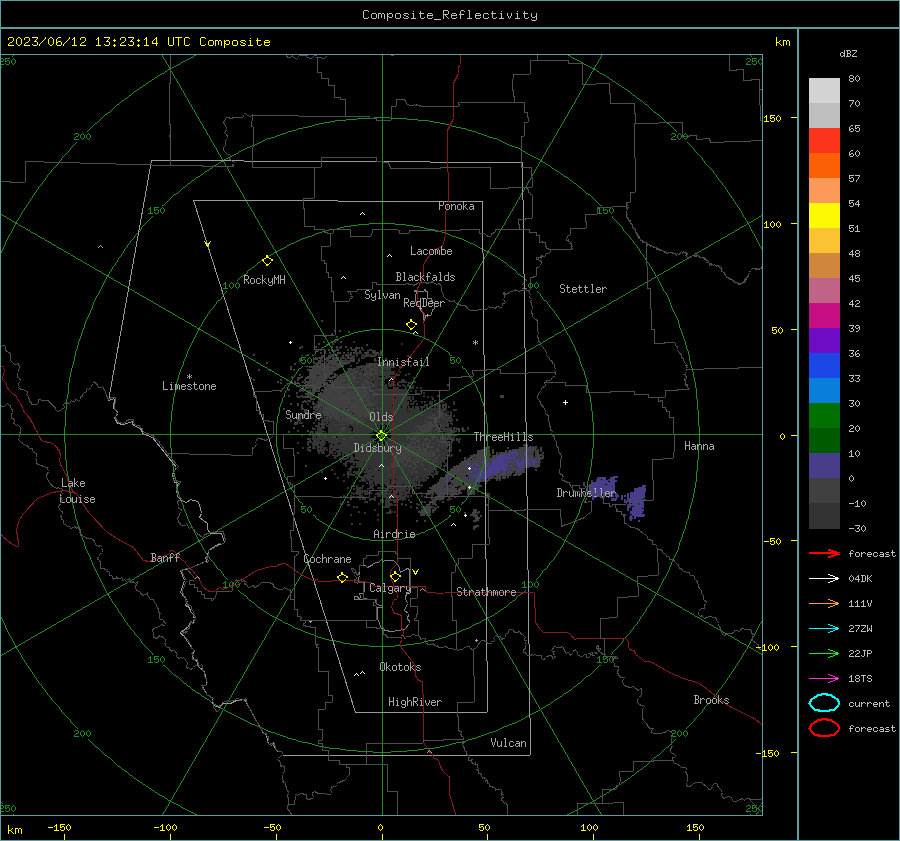This screenshot has width=900, height=841.
Task: Click the Blackfalds town label
Action: (x=425, y=277)
